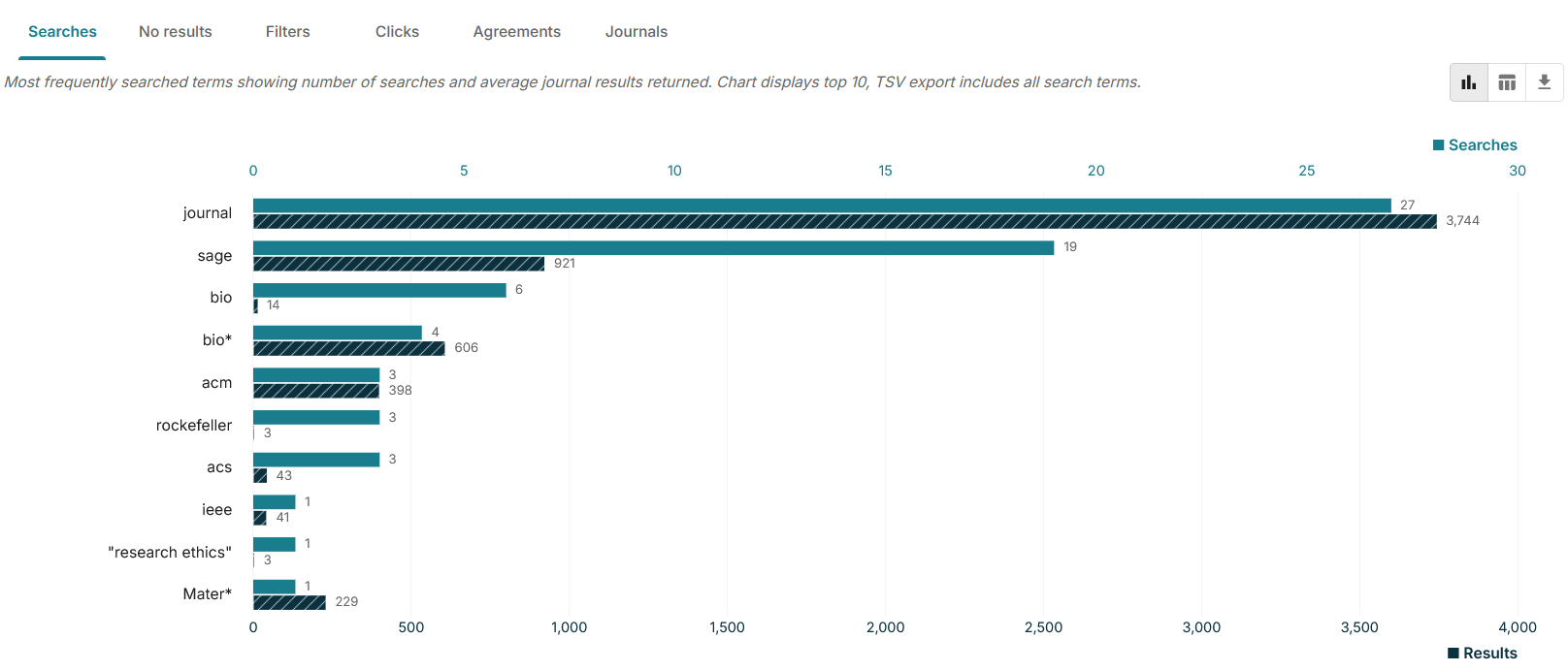Switch to table view icon
Screen dimensions: 1568x671
click(1506, 82)
